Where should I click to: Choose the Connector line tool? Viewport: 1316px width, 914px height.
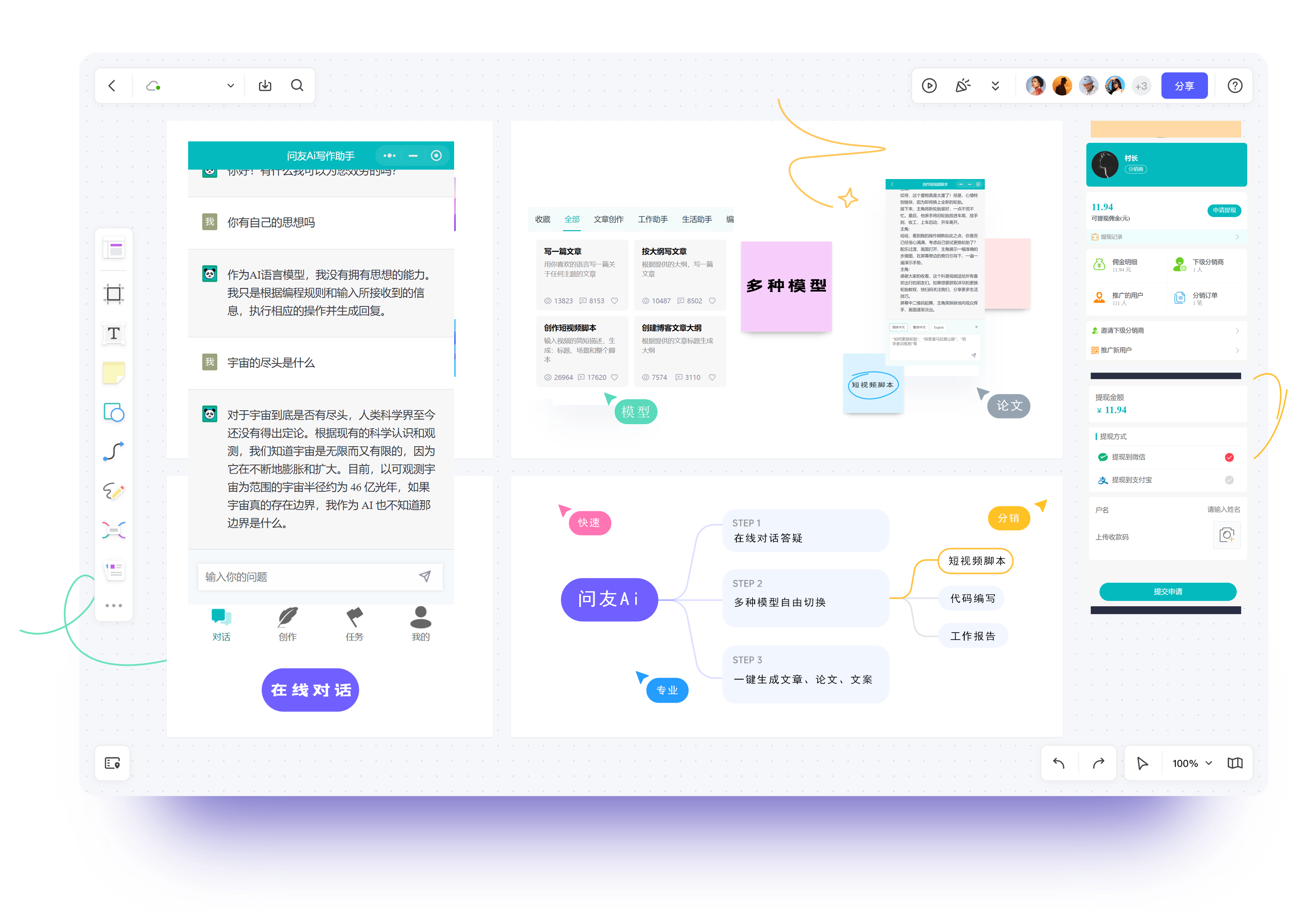point(113,451)
